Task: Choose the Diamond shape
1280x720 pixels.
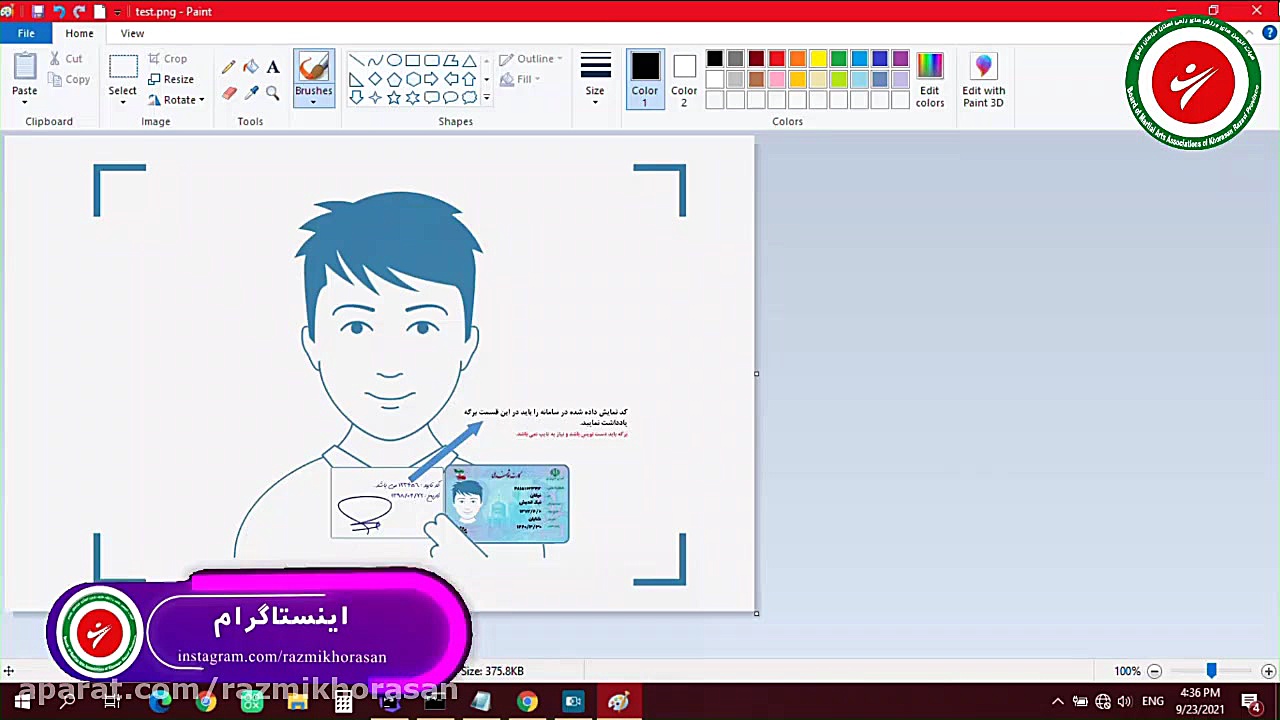Action: [375, 79]
